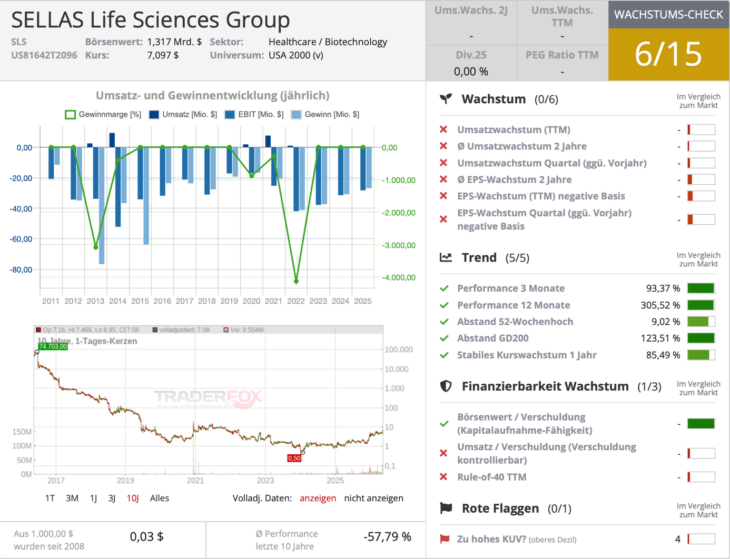The width and height of the screenshot is (730, 559).
Task: Click the 305,52 % performance value
Action: 660,305
